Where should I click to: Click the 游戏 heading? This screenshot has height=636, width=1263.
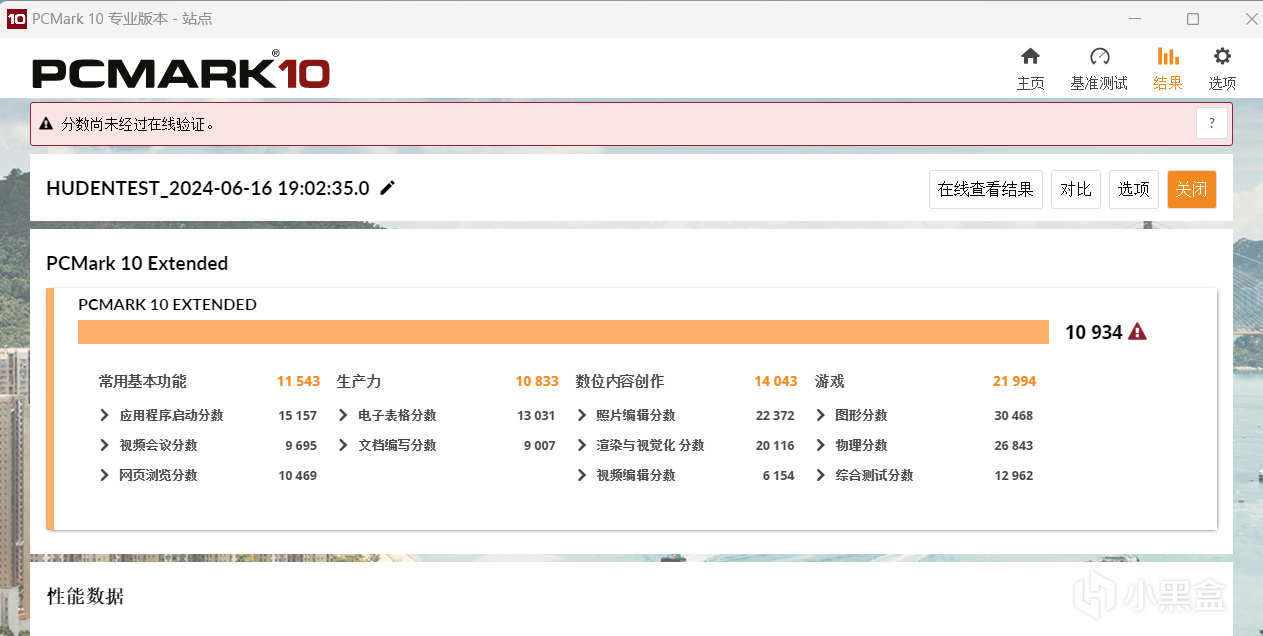pos(830,381)
